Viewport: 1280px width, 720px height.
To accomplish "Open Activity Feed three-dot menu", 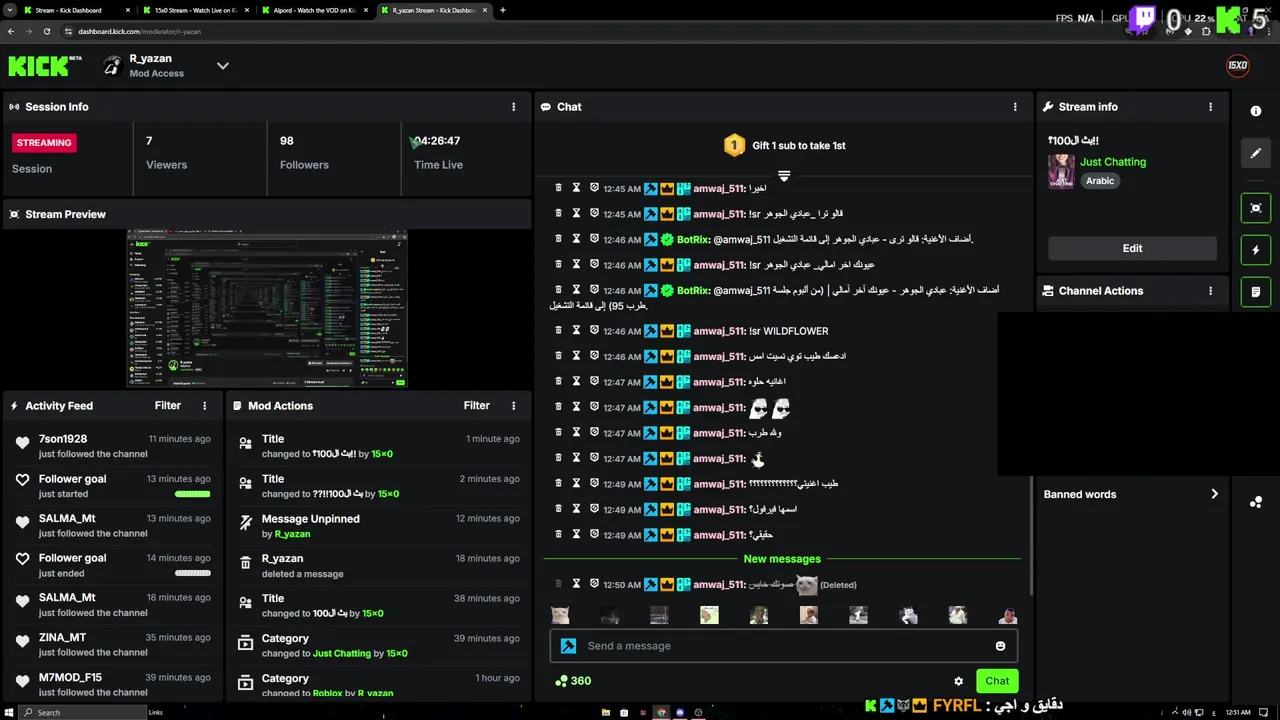I will tap(205, 406).
